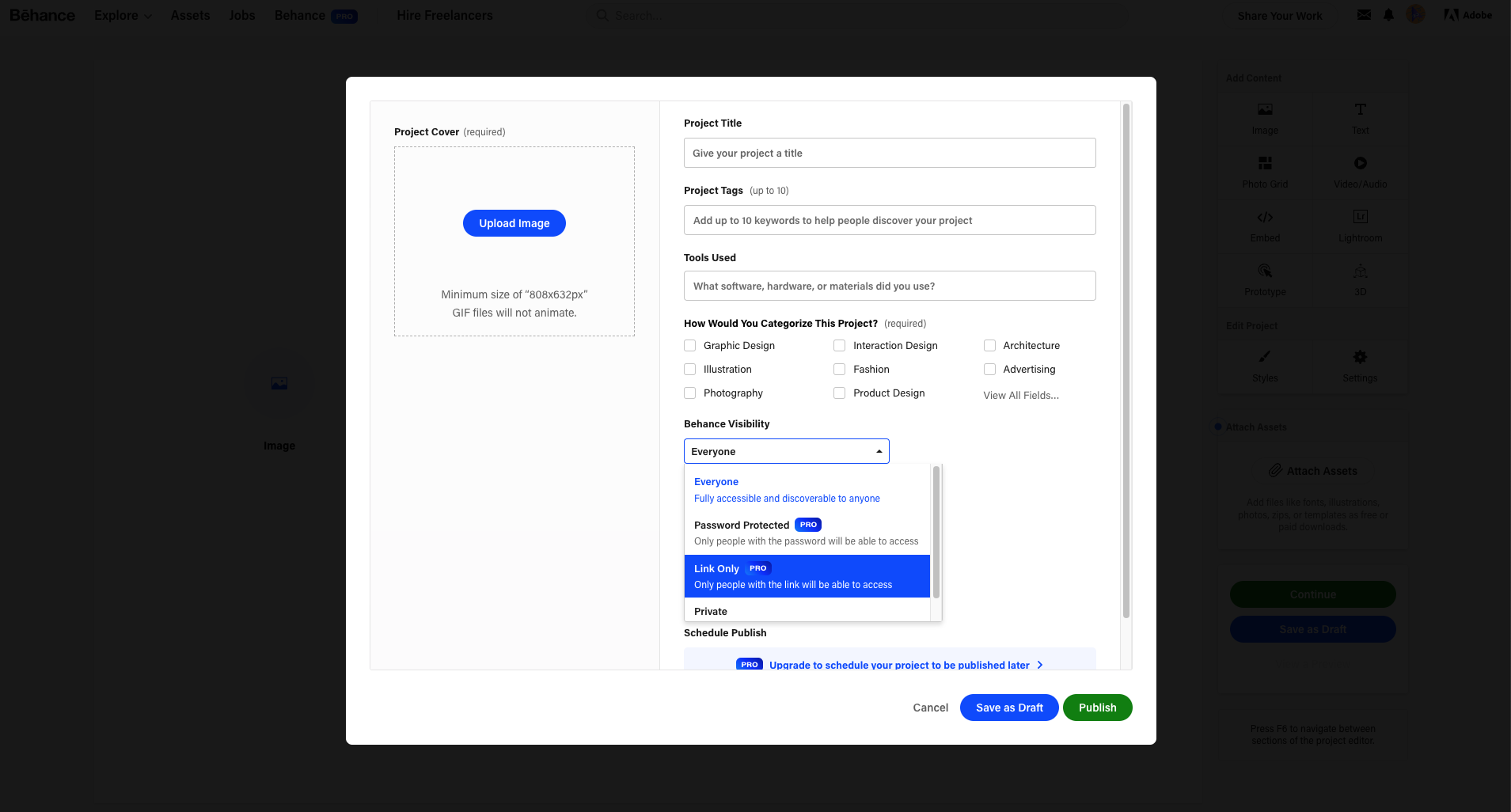Screen dimensions: 1511x812
Task: Choose Everyone from the visibility list
Action: coord(716,481)
